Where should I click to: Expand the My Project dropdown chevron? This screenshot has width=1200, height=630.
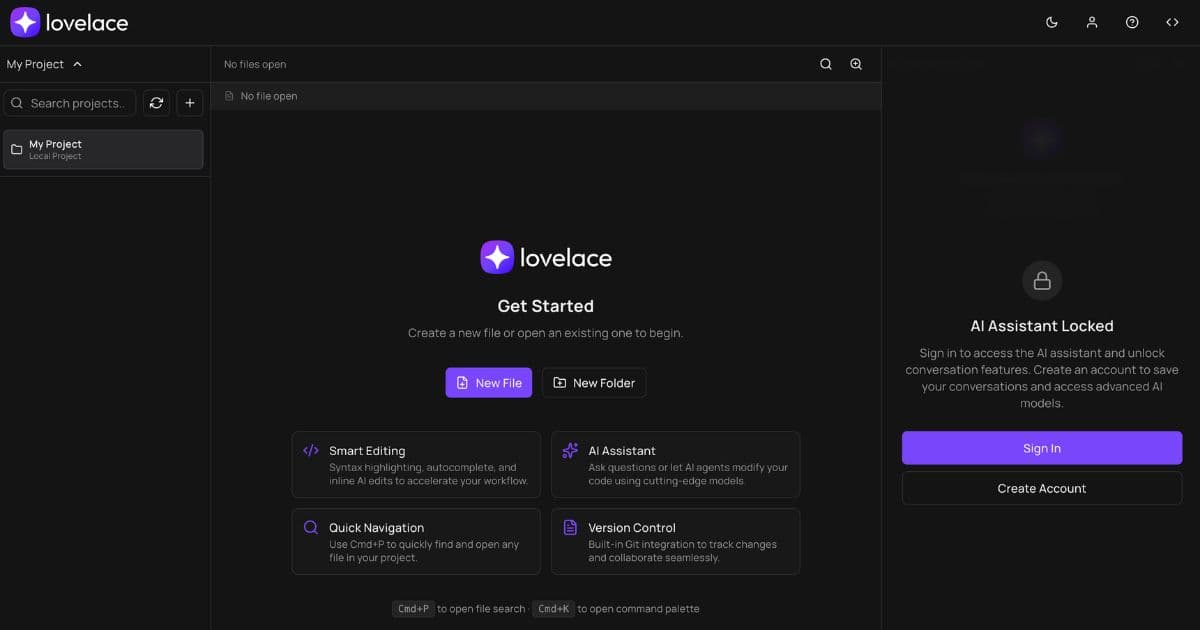(x=78, y=64)
